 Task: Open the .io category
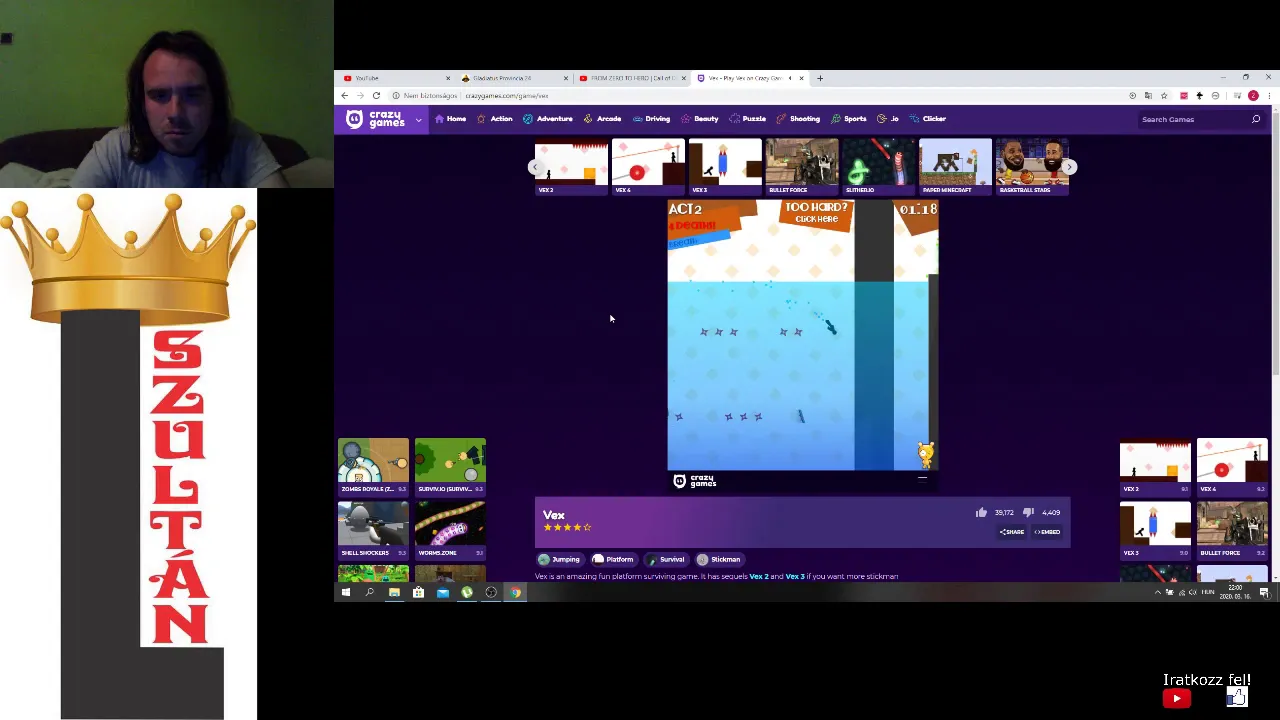887,119
